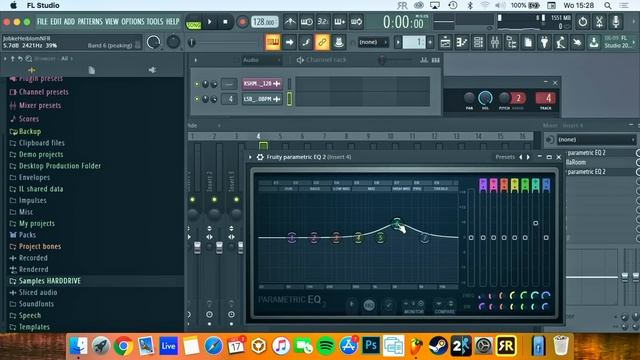Click the microphone icon at top right
This screenshot has width=640, height=360.
point(616,22)
